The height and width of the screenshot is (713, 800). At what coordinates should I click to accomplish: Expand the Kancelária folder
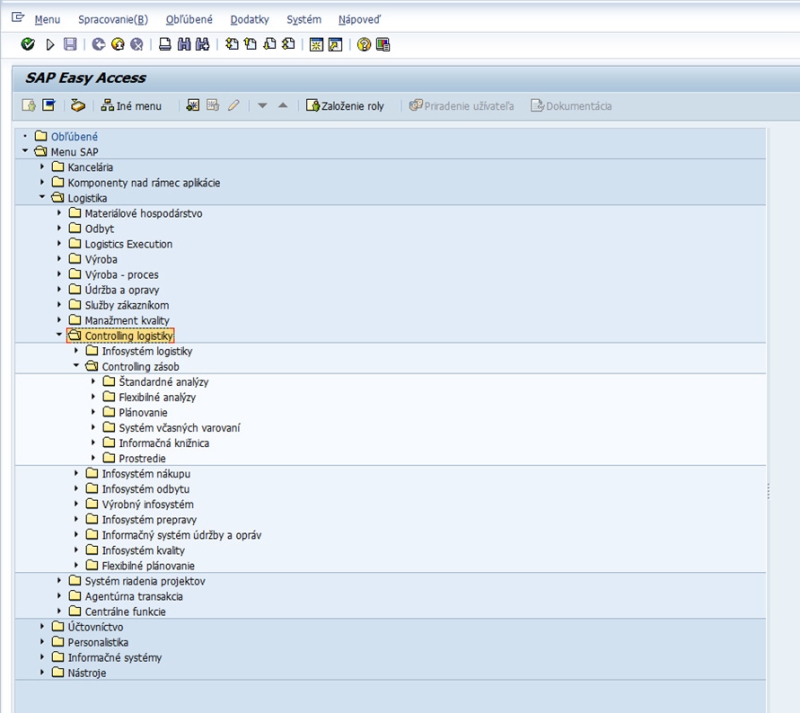pos(42,167)
